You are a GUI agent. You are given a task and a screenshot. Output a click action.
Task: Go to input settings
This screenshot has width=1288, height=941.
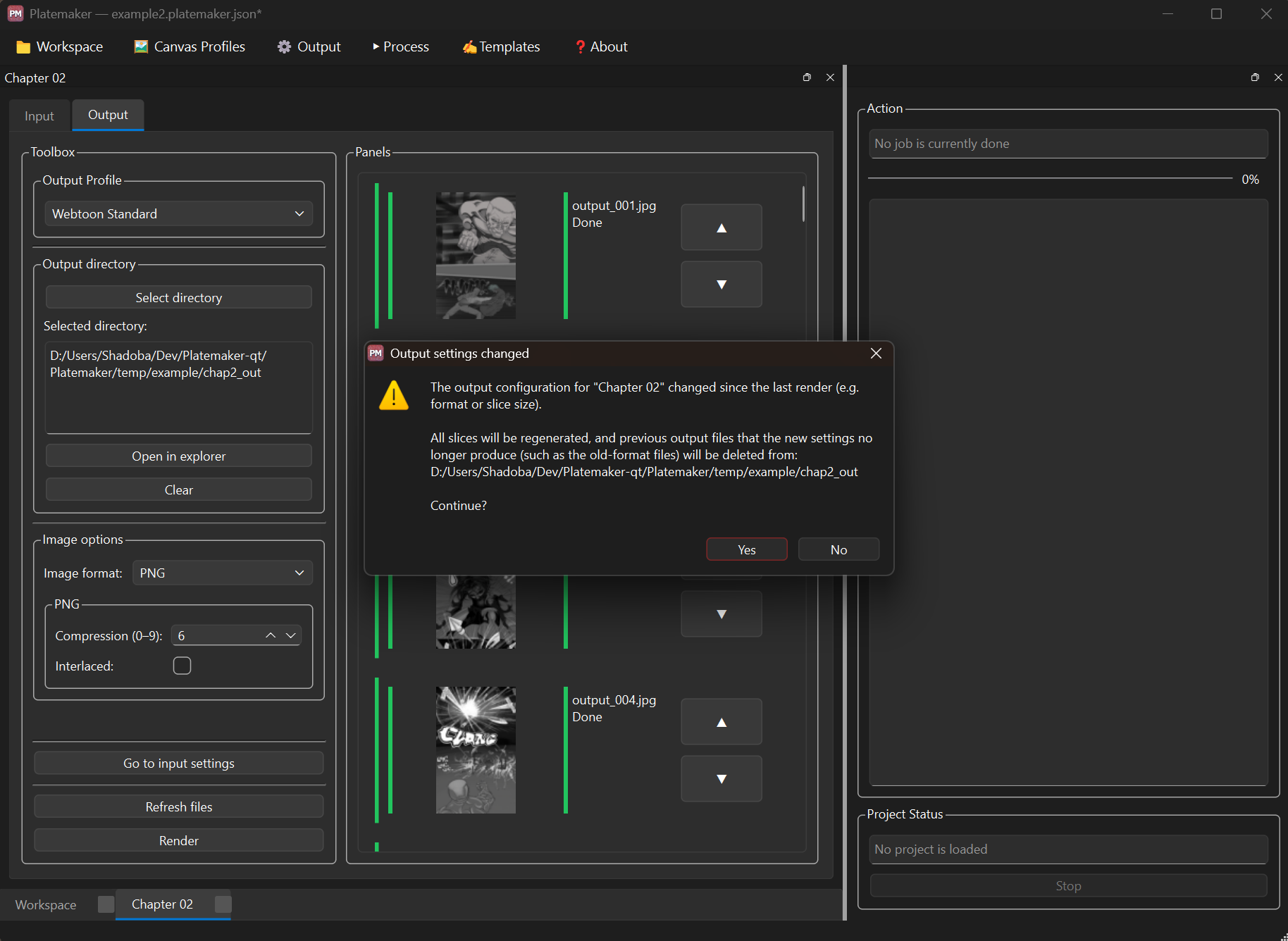[x=179, y=763]
